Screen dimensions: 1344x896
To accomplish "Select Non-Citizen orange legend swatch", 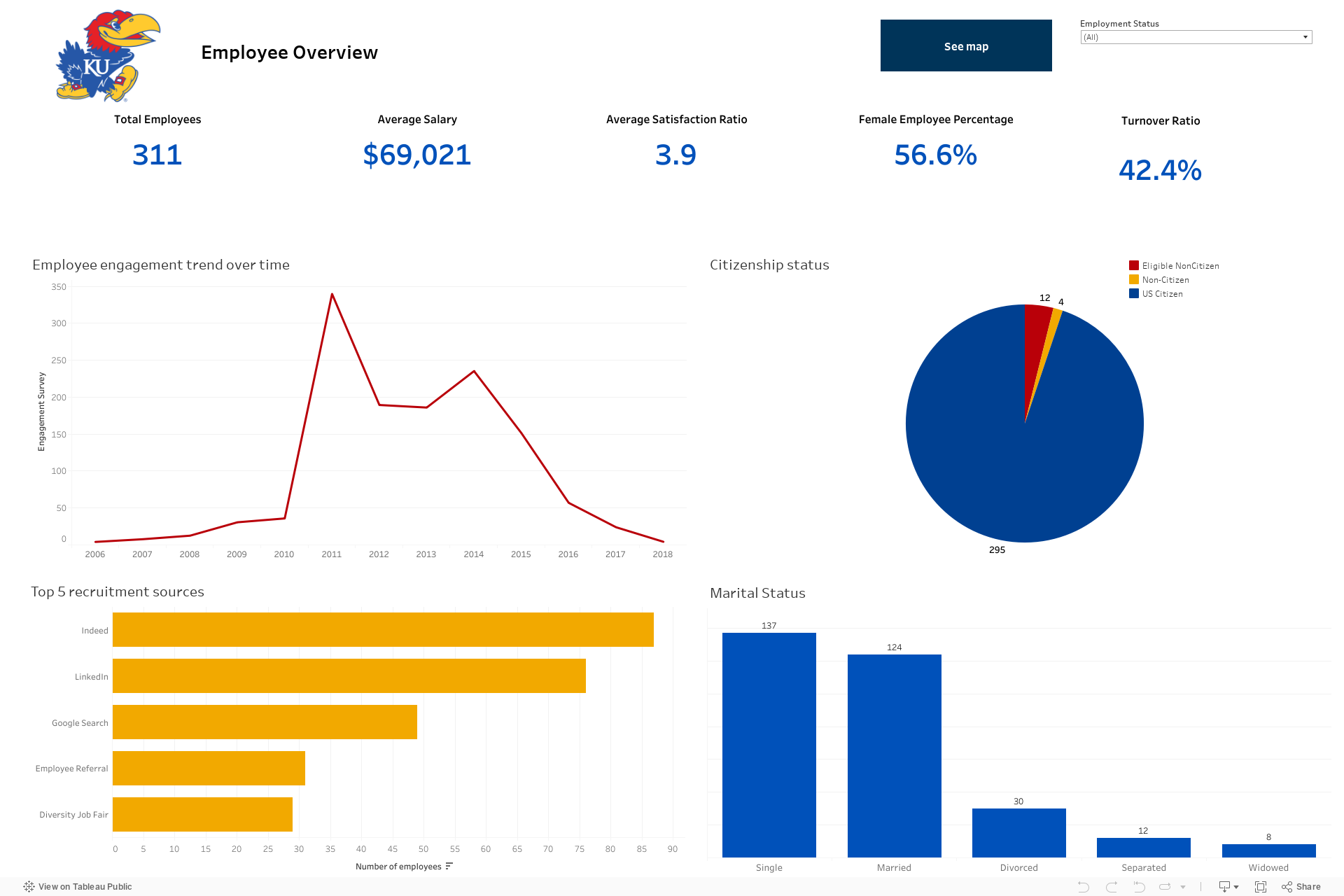I will (1134, 280).
